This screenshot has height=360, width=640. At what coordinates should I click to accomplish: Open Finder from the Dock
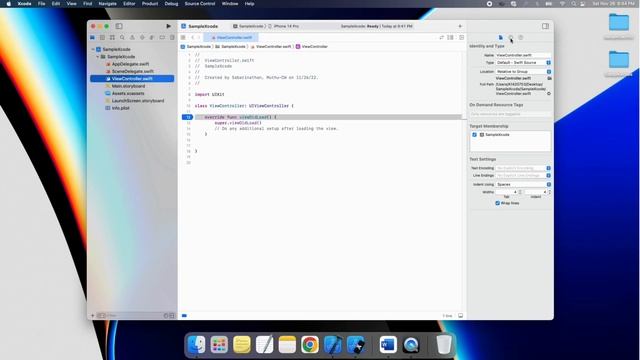coord(196,345)
